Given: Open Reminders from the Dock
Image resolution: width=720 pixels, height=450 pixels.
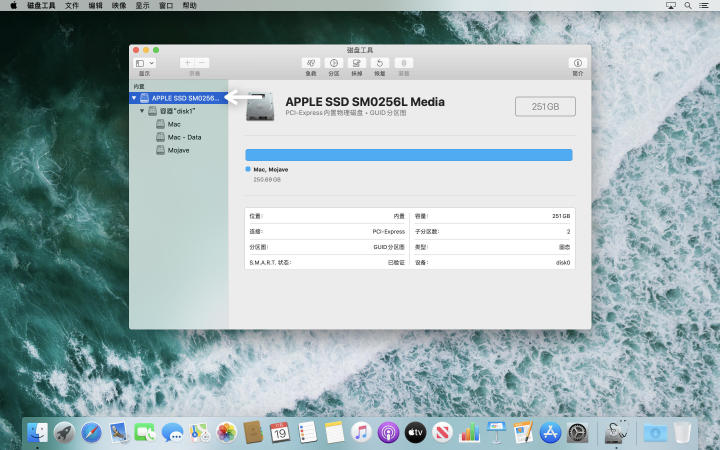Looking at the screenshot, I should click(x=307, y=433).
